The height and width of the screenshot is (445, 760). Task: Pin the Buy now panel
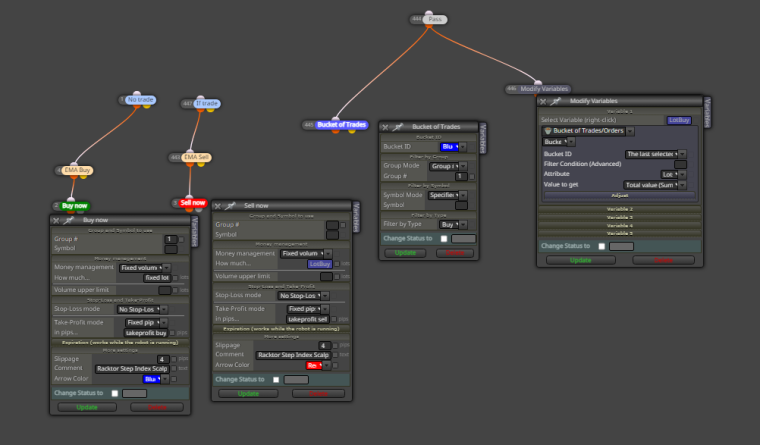tap(68, 221)
